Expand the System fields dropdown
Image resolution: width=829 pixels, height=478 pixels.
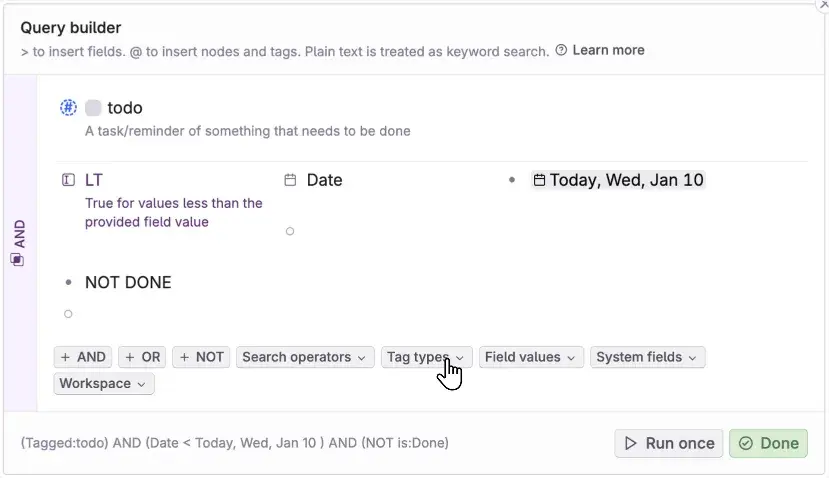(x=647, y=357)
